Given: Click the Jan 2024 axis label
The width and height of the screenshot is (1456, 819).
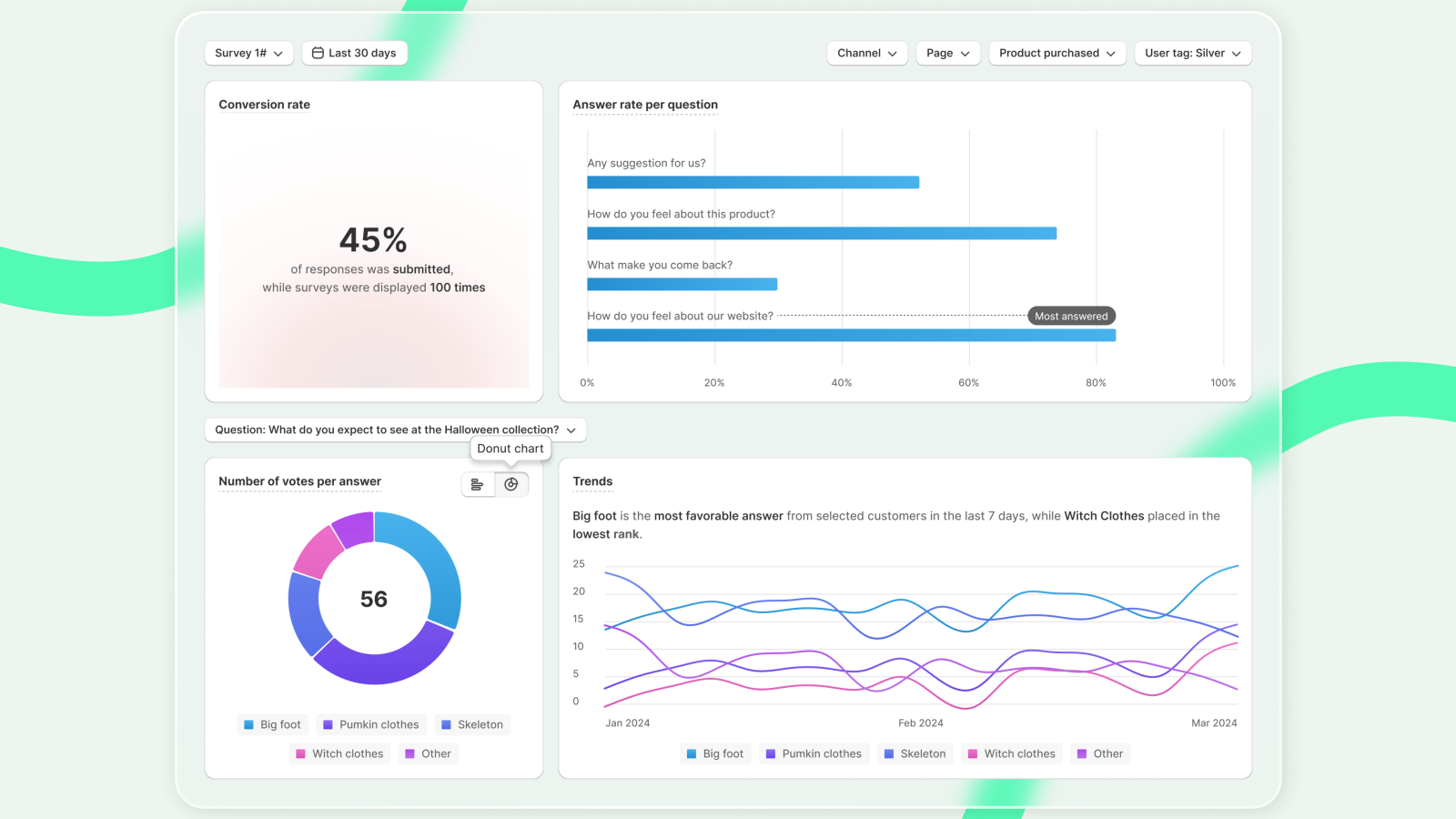Looking at the screenshot, I should coord(628,723).
